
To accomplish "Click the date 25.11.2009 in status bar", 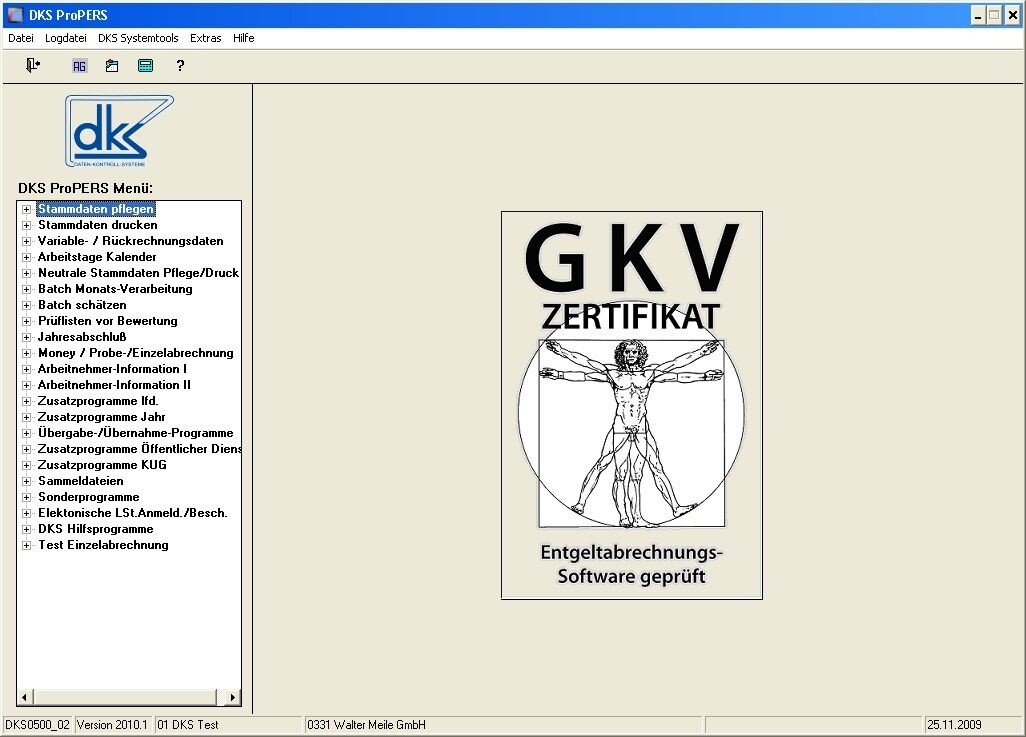I will 954,725.
